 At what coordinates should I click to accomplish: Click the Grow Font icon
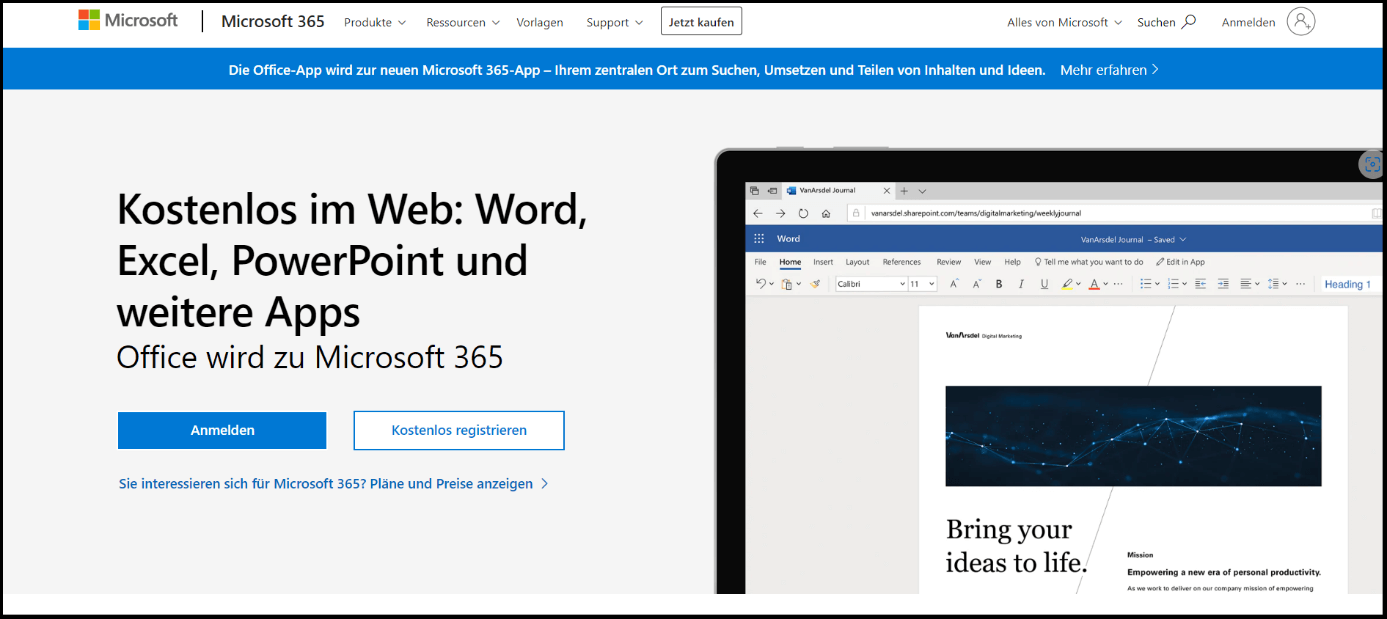coord(954,284)
